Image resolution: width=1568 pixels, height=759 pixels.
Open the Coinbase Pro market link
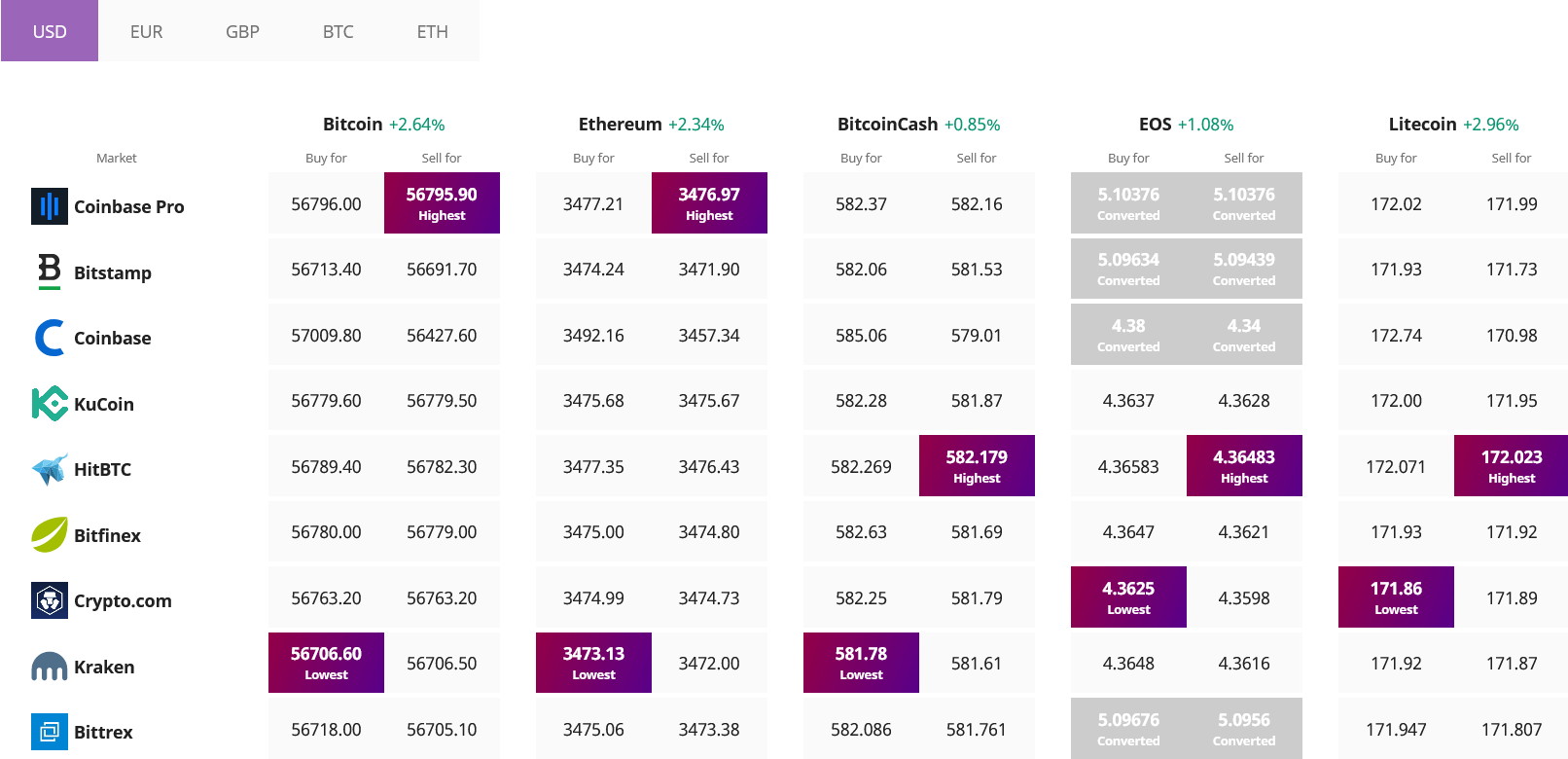pyautogui.click(x=128, y=206)
